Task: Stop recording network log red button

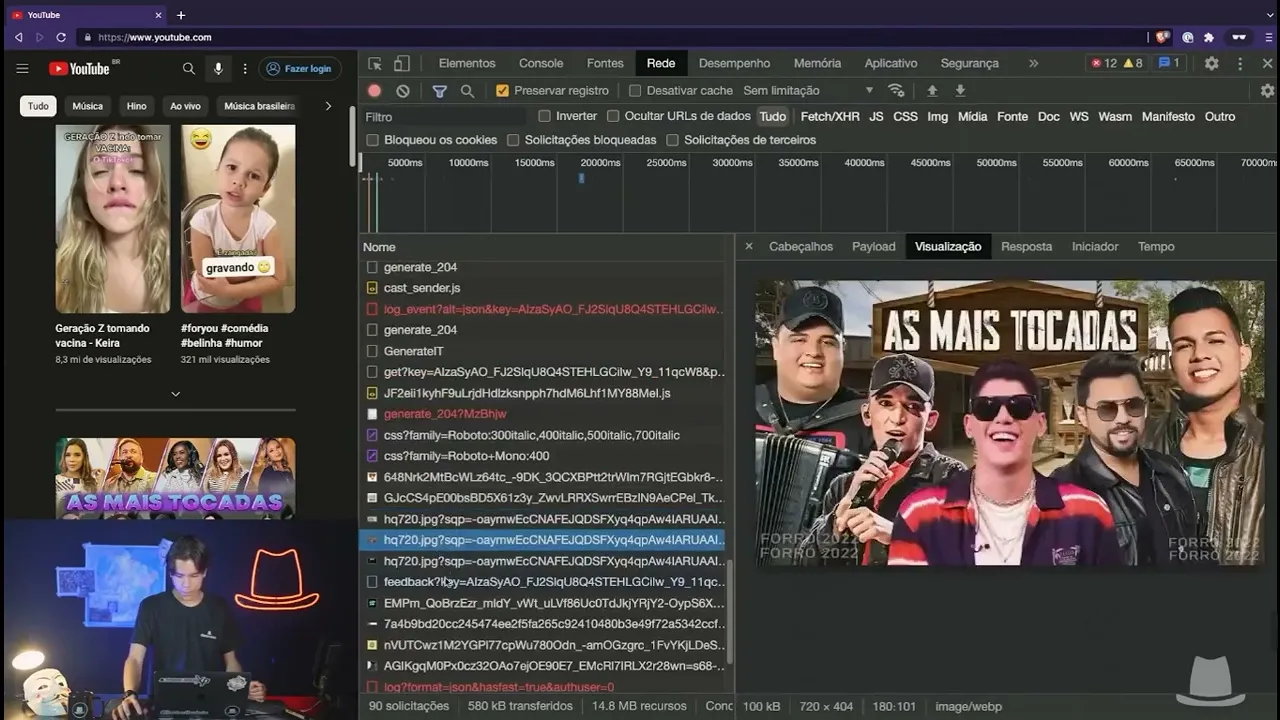Action: coord(374,90)
